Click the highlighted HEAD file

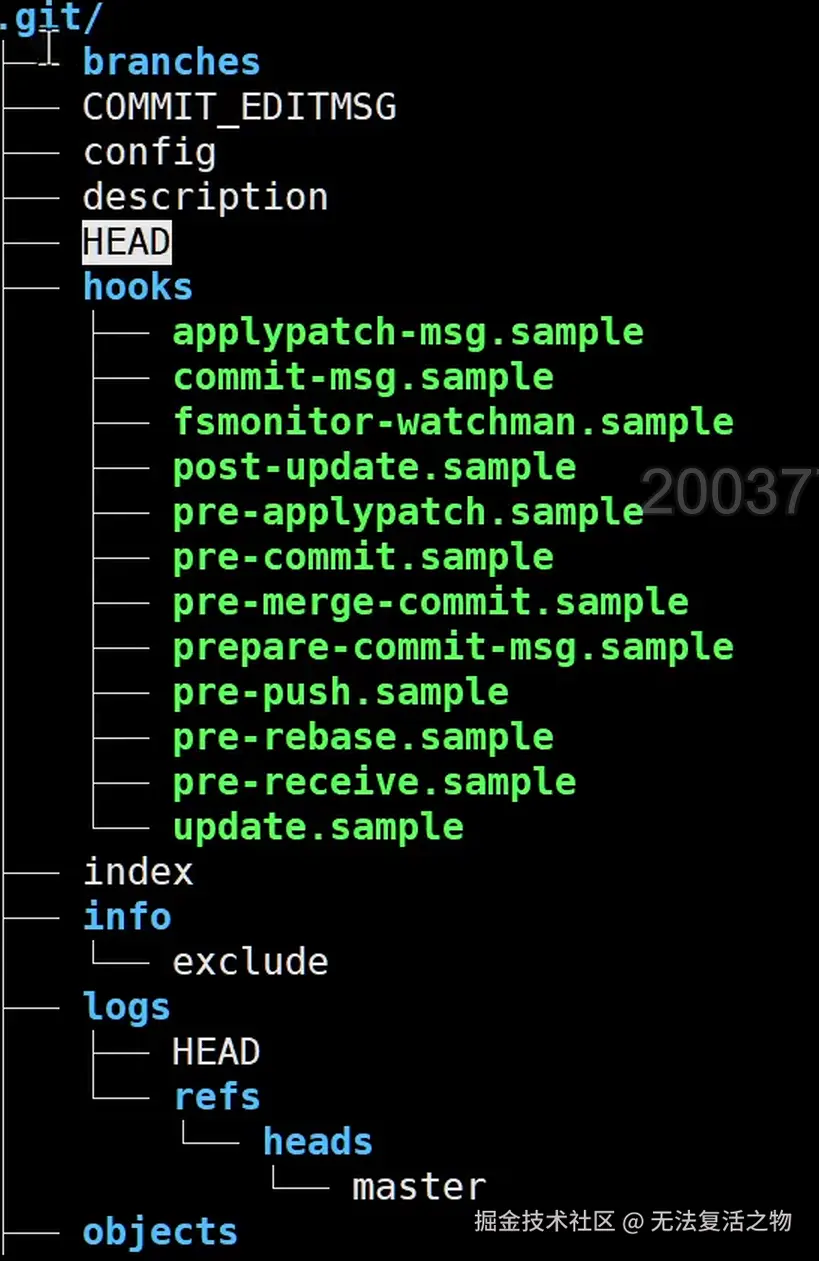pos(126,242)
